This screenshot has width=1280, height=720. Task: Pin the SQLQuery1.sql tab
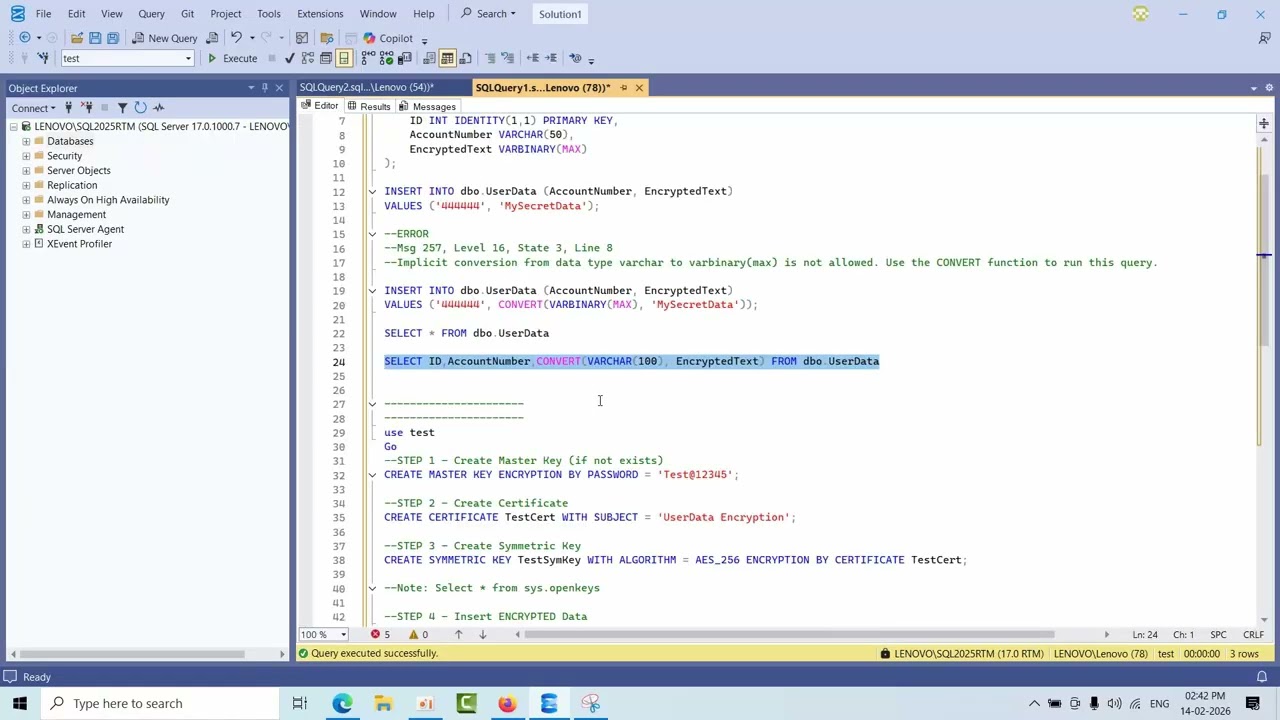(x=624, y=88)
